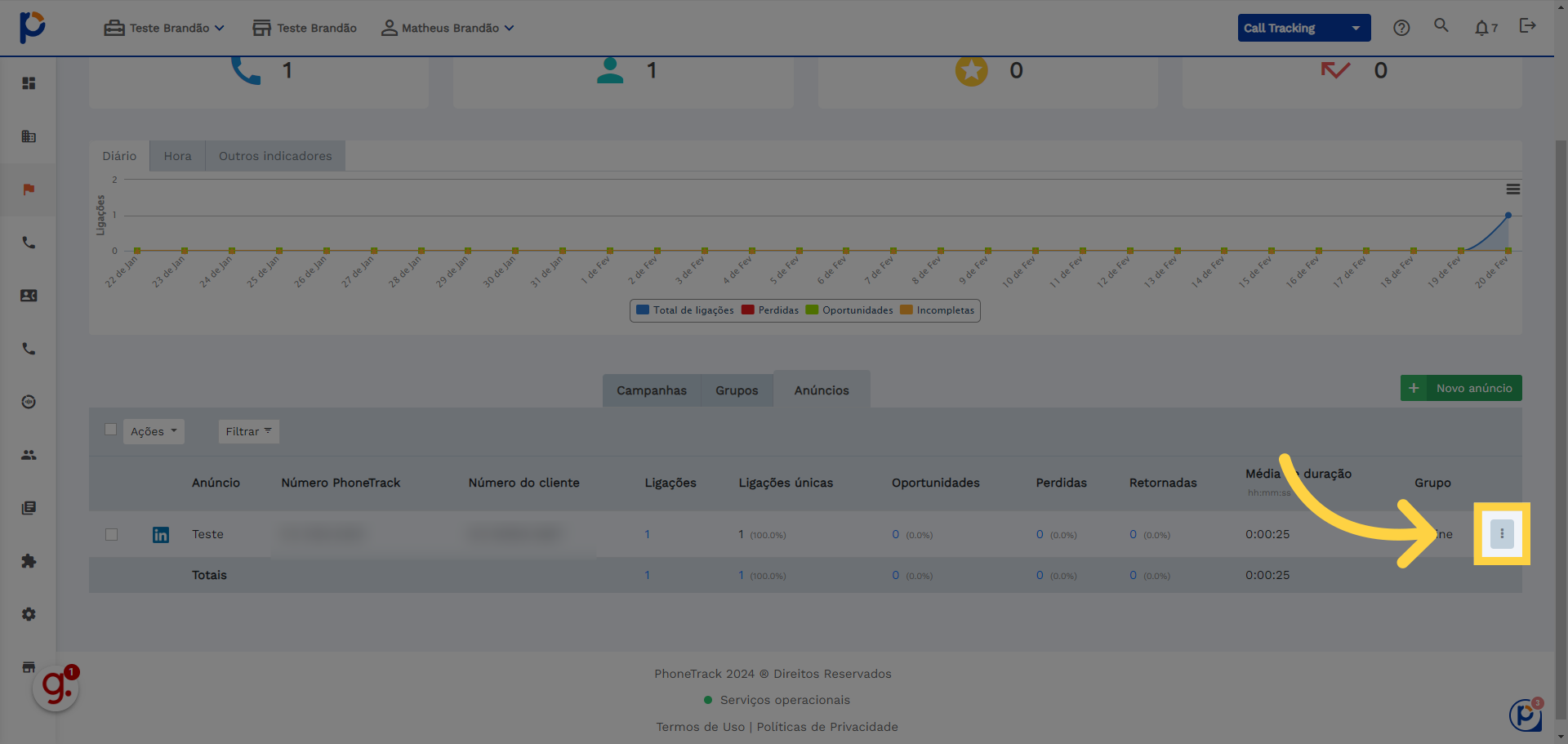Click the logout exit icon
The height and width of the screenshot is (744, 1568).
[1527, 26]
